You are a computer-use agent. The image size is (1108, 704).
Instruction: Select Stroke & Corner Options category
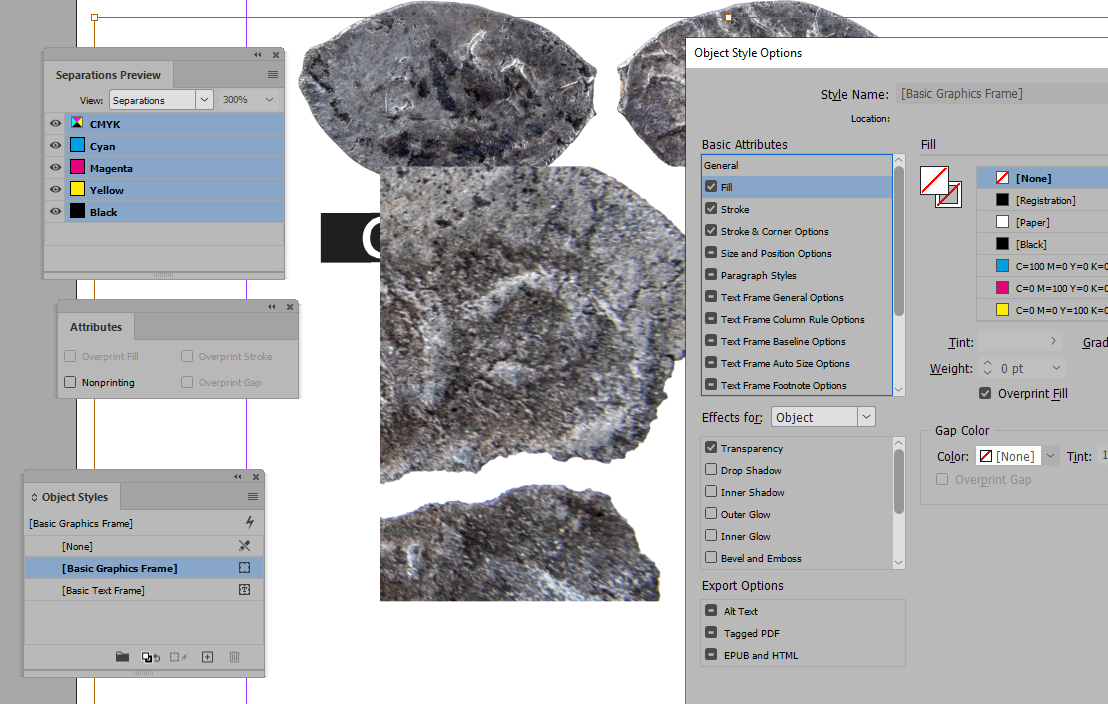[774, 231]
